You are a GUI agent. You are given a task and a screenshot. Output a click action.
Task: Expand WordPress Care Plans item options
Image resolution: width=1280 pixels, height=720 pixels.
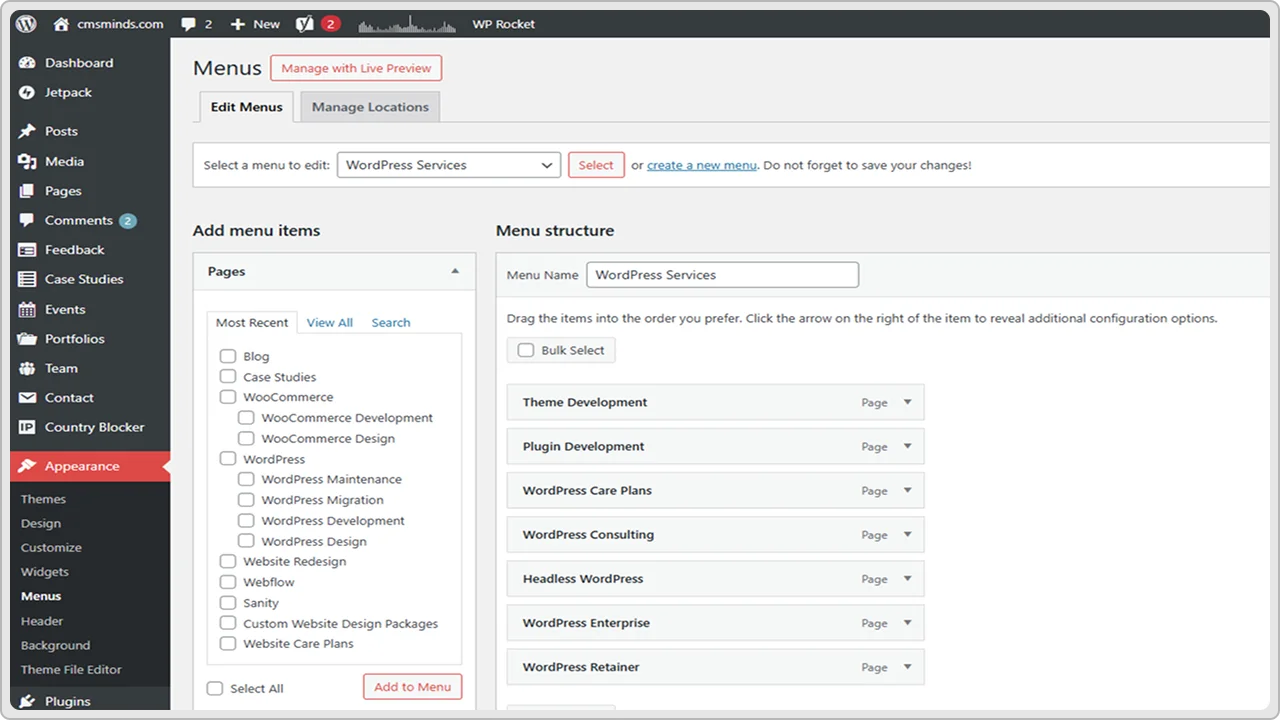[x=908, y=490]
